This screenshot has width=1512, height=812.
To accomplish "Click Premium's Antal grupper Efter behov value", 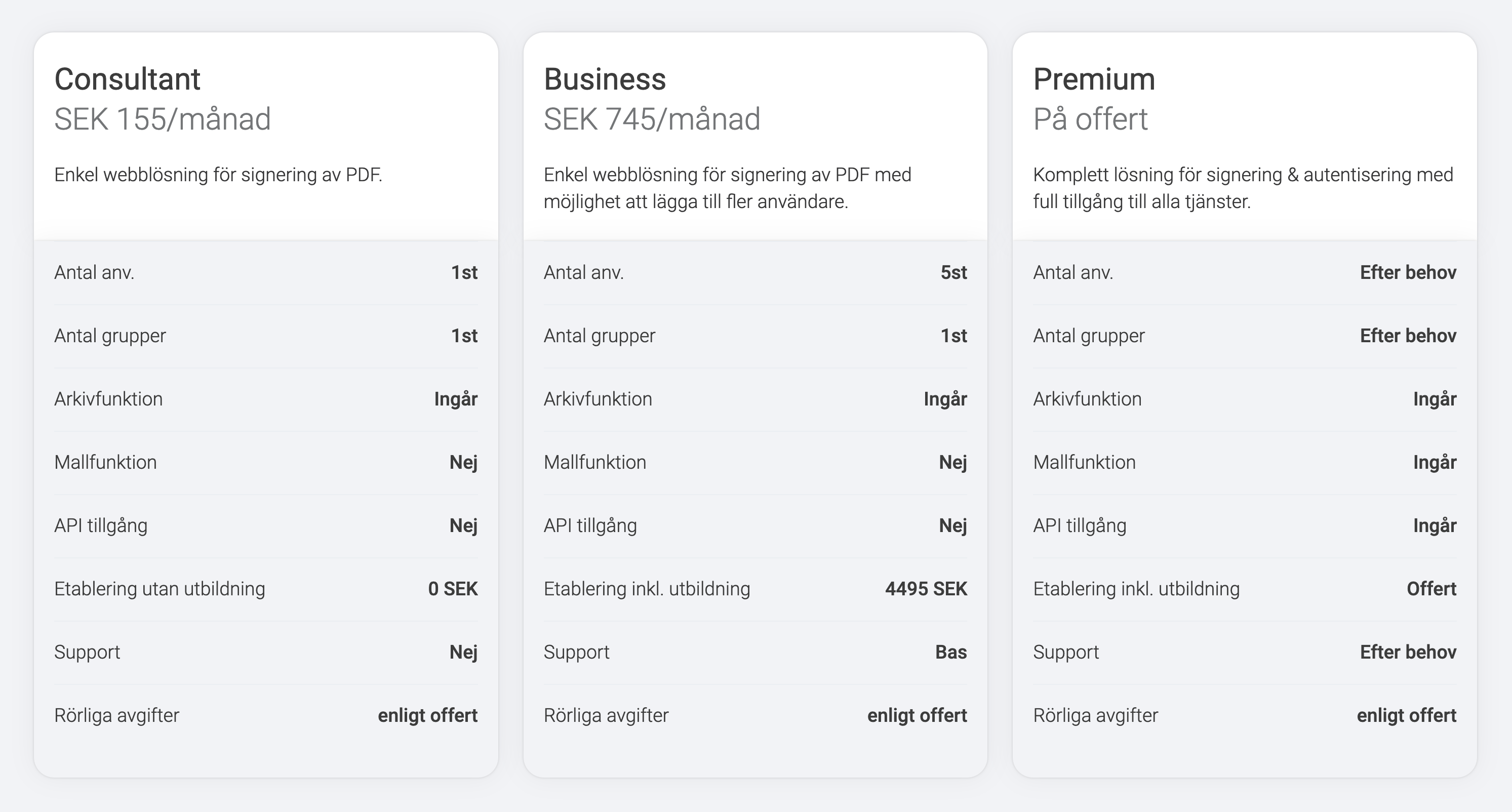I will 1408,336.
